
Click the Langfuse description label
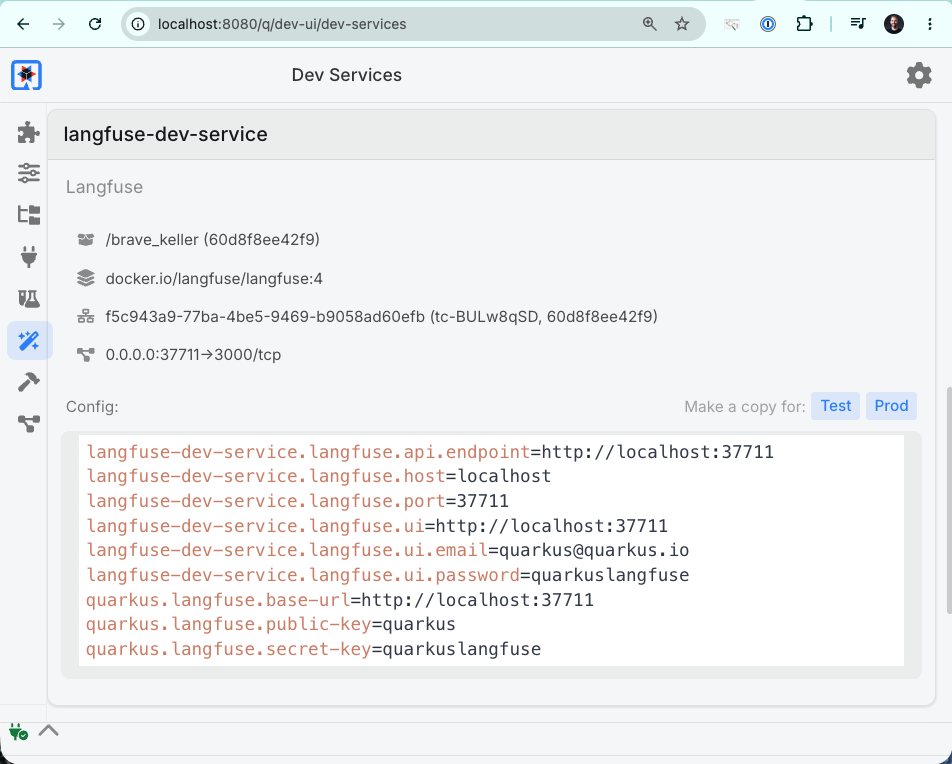point(104,187)
